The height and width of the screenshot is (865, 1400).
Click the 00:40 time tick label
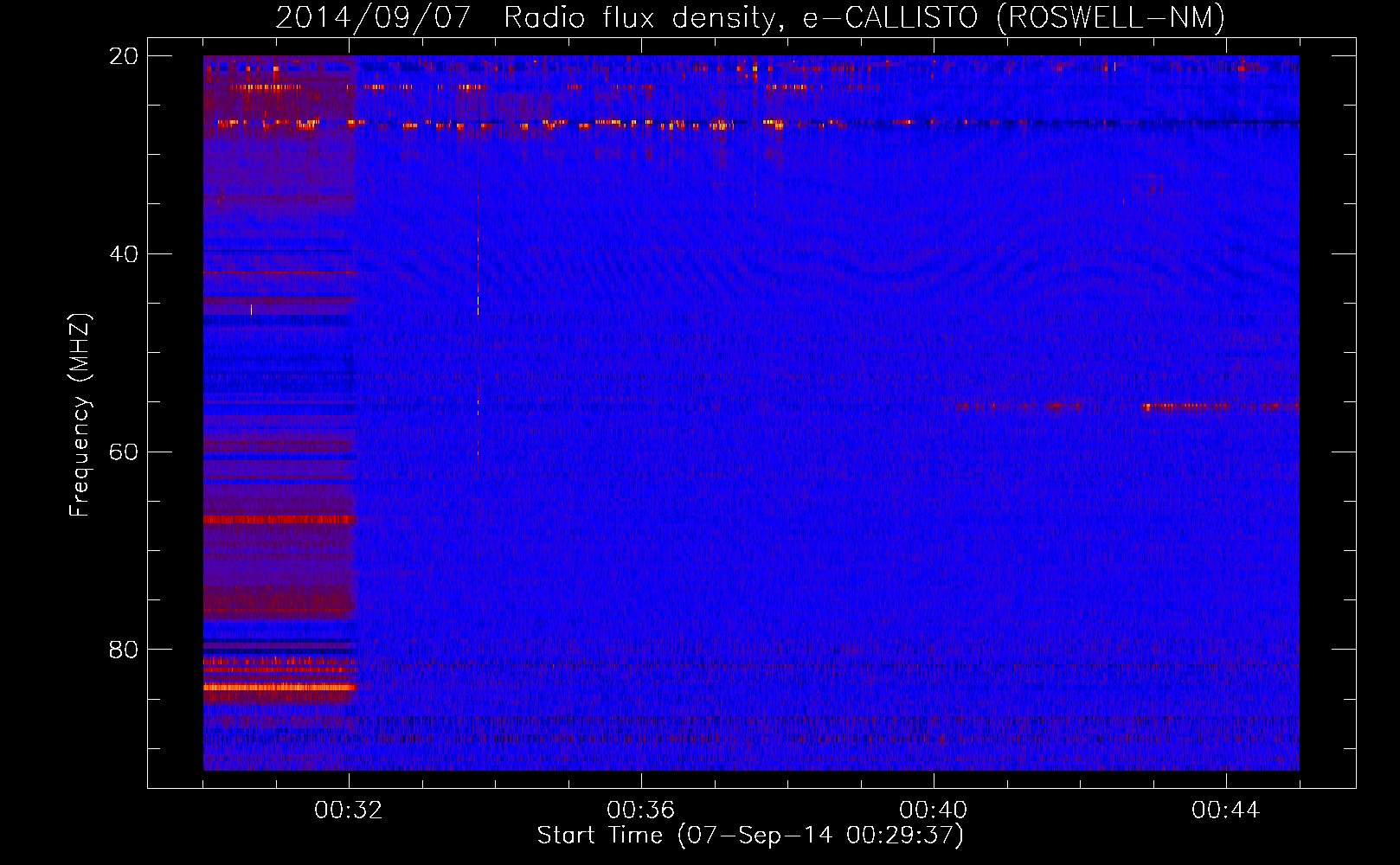click(x=934, y=811)
